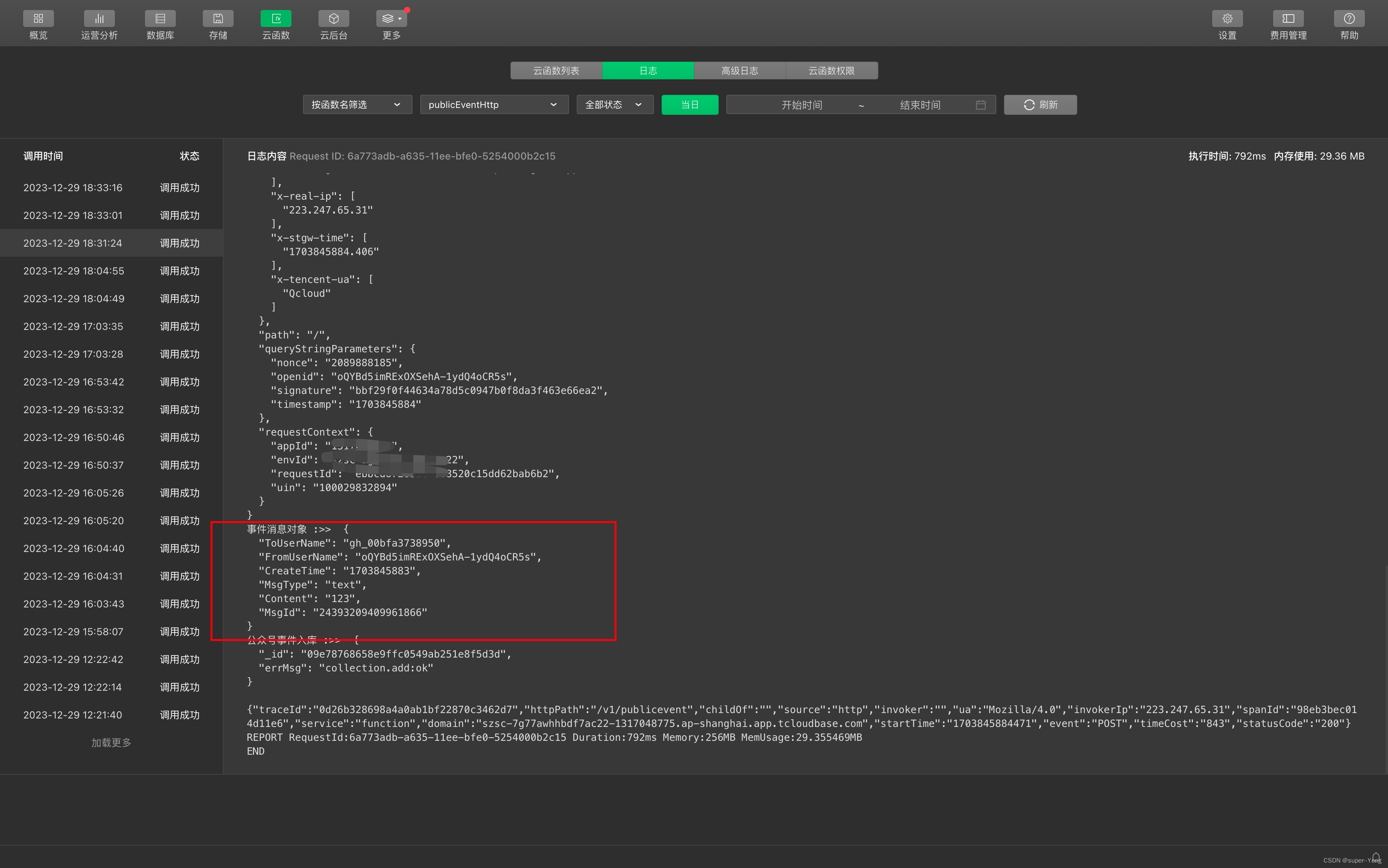
Task: Select log entry 2023-12-29 17:03:35
Action: coord(111,326)
